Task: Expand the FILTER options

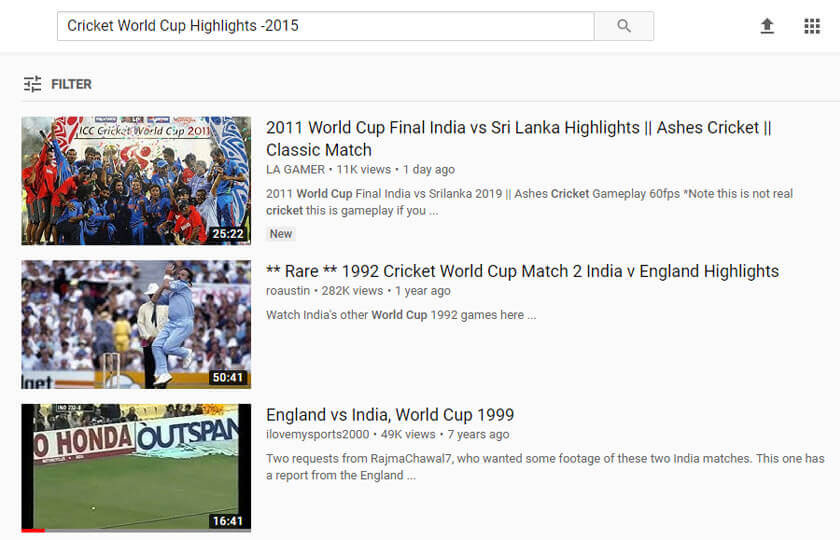Action: 70,84
